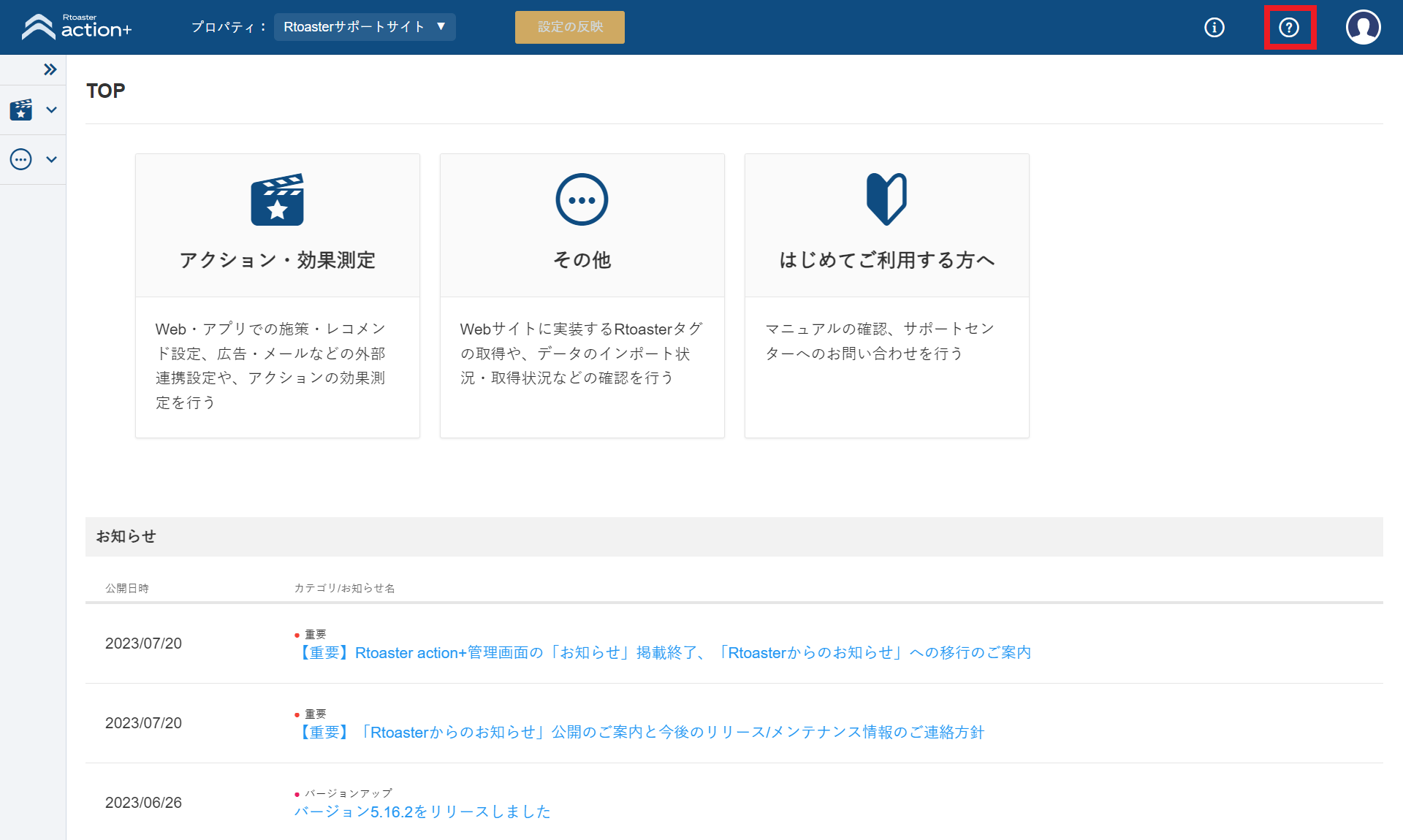This screenshot has width=1403, height=840.
Task: Click the カテゴリ/お知らせ名 column header
Action: [x=344, y=588]
